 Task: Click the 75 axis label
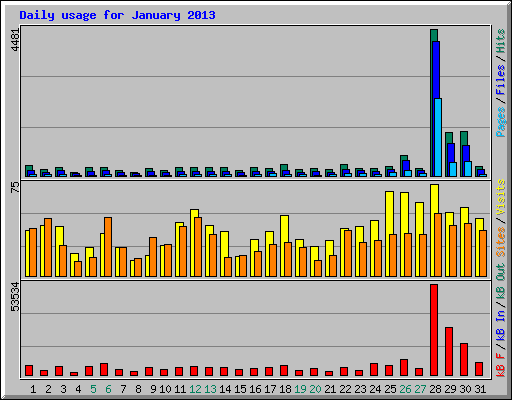(x=15, y=187)
